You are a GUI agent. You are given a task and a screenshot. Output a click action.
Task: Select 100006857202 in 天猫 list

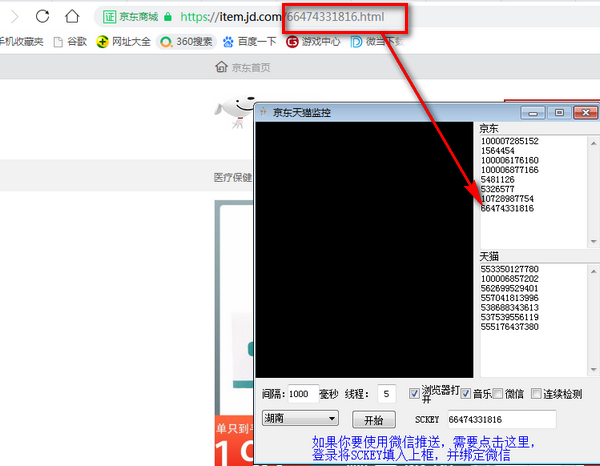pos(510,279)
